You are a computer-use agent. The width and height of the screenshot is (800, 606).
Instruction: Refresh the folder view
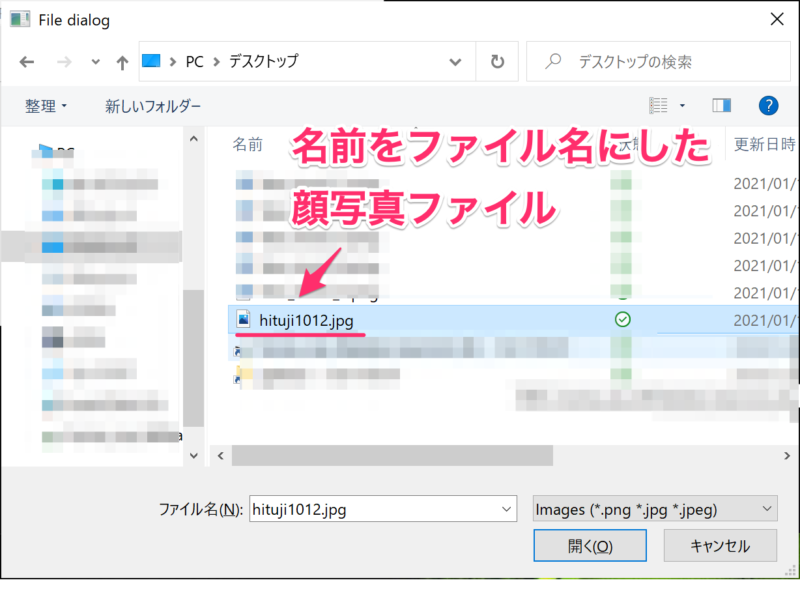click(497, 61)
